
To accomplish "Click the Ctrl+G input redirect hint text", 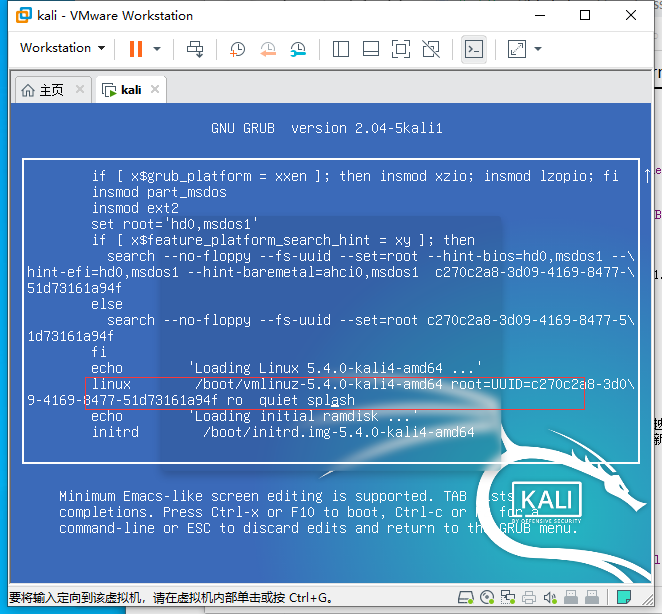I will [x=171, y=598].
